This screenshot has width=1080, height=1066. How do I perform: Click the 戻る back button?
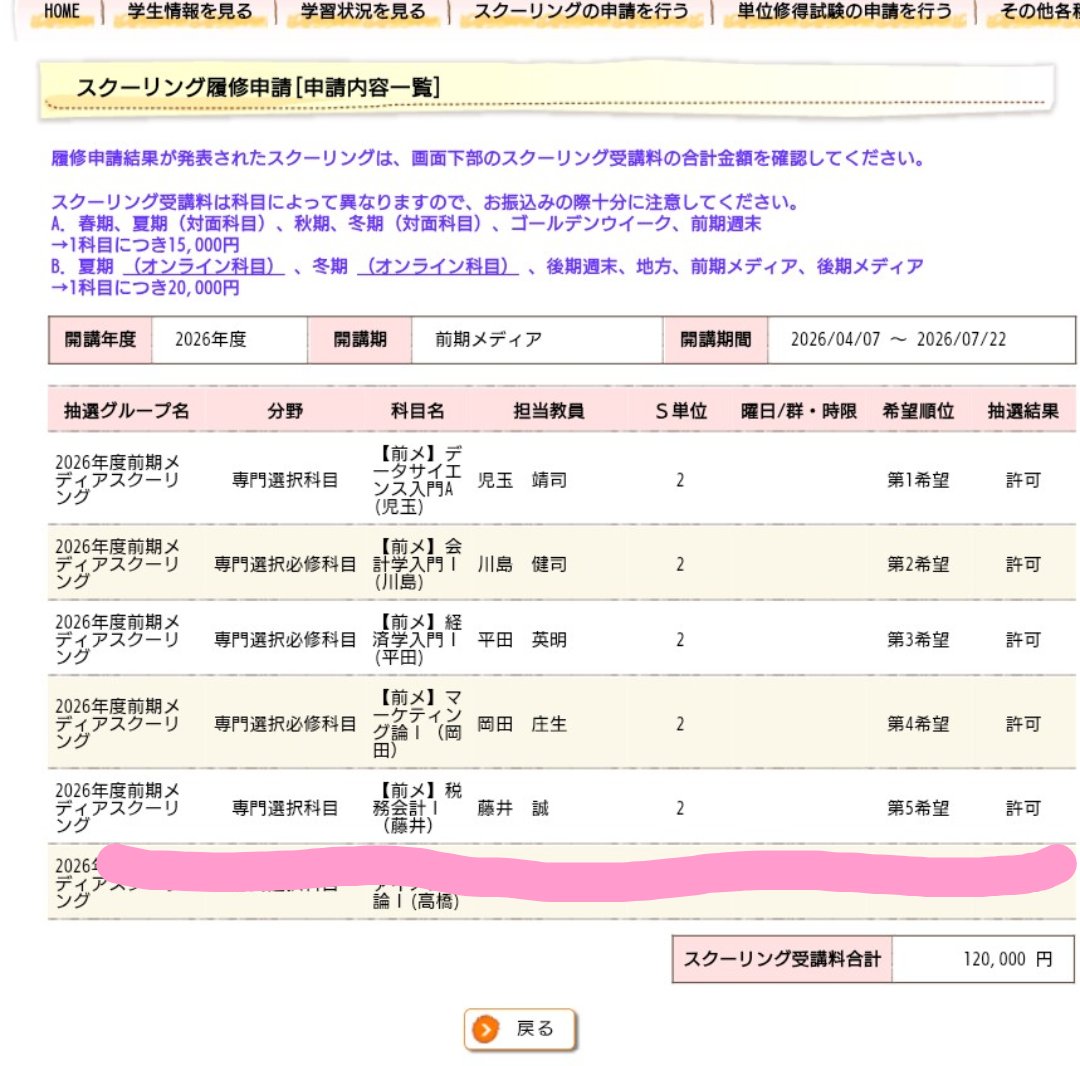[519, 1029]
